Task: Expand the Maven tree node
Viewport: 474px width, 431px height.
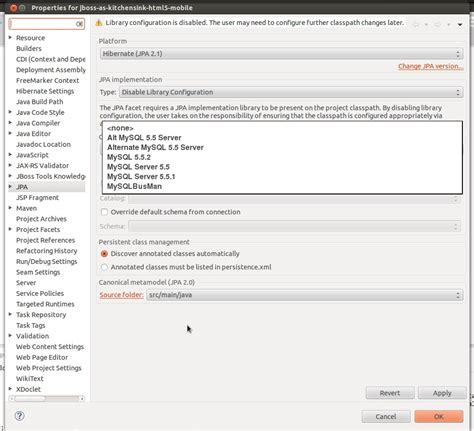Action: point(10,208)
